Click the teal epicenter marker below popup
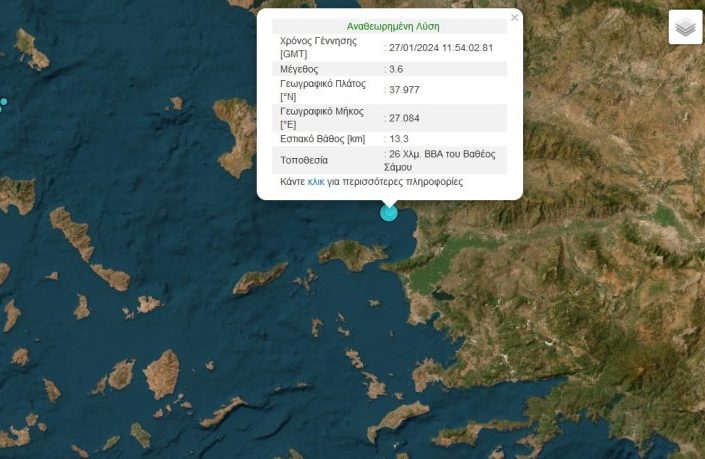 (389, 212)
